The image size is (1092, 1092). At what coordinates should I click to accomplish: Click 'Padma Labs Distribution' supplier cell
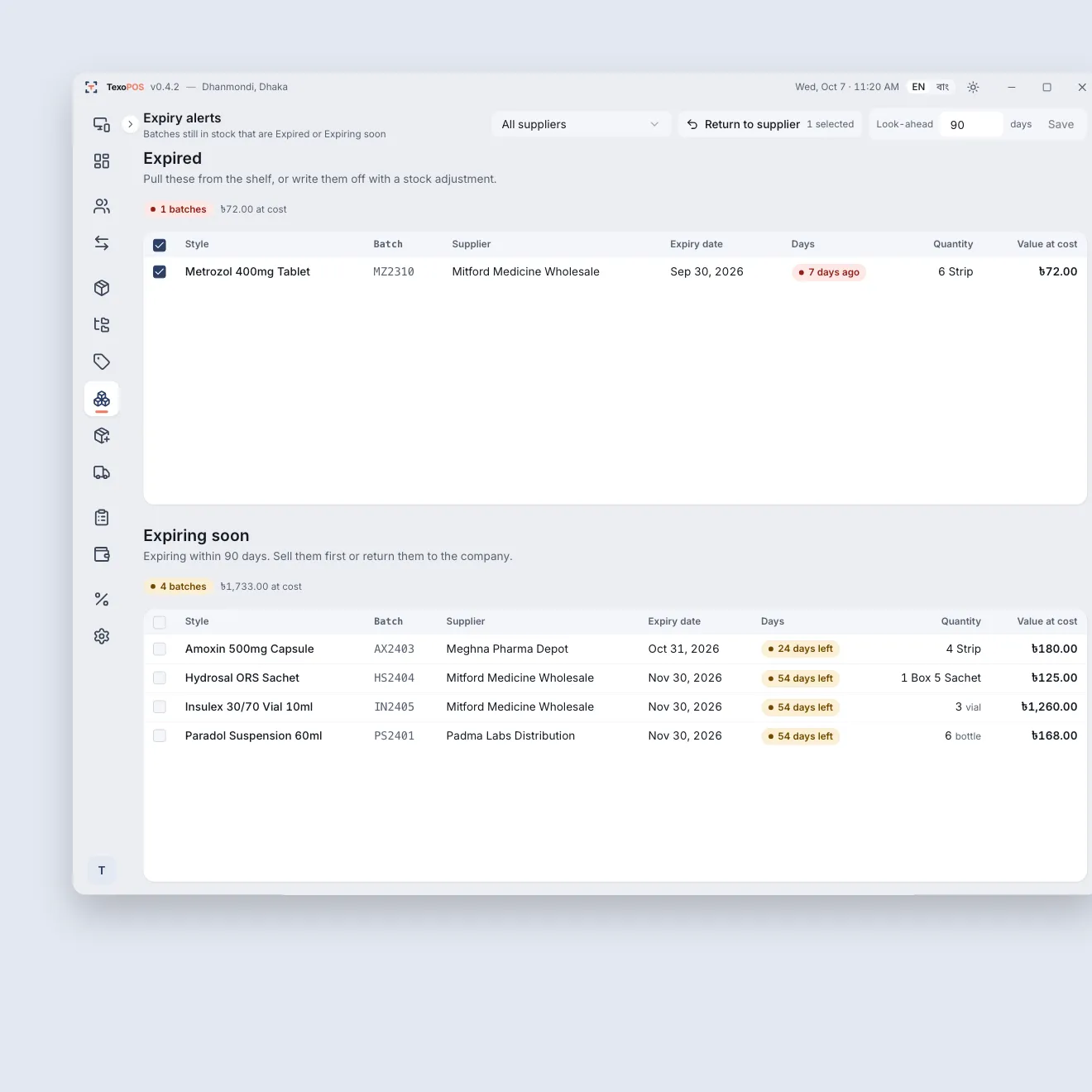click(510, 735)
